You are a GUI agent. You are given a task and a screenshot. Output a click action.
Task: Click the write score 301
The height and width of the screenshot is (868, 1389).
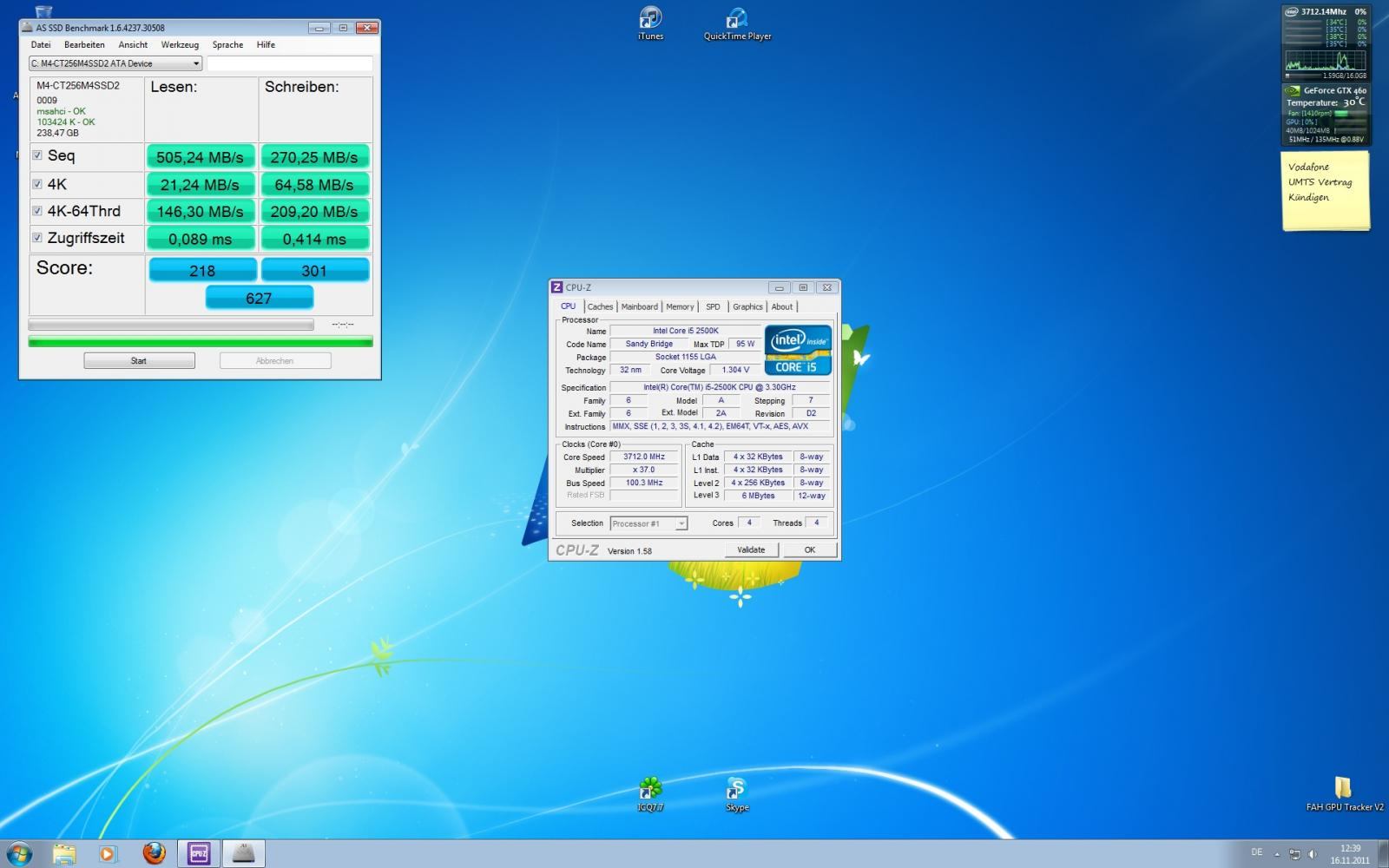314,270
